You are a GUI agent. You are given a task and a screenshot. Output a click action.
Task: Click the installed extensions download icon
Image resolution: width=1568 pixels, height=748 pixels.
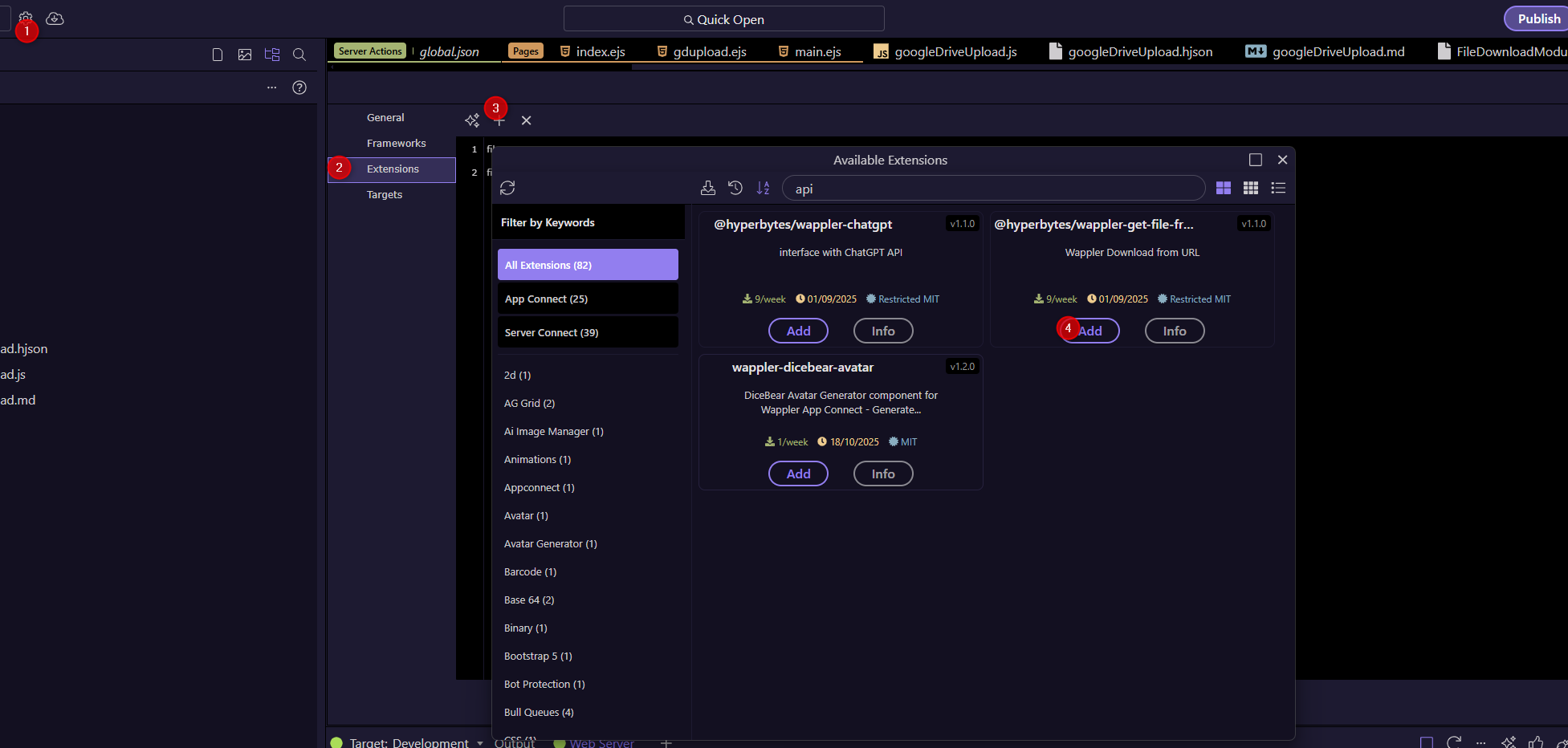(707, 188)
